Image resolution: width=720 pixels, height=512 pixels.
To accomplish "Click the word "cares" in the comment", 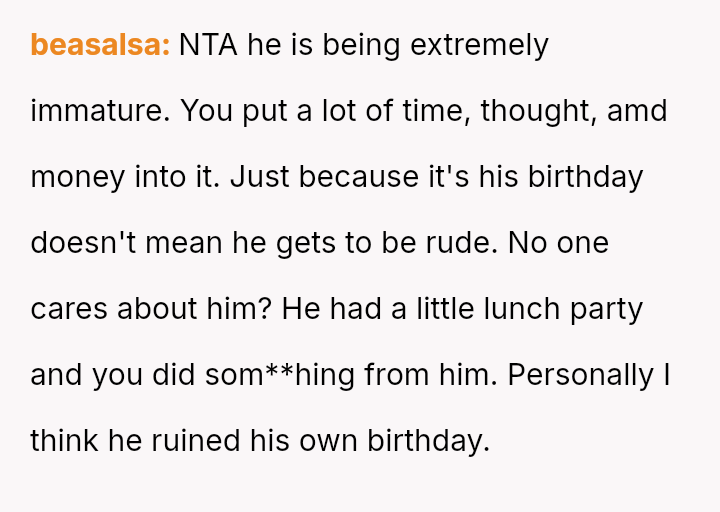I will click(x=69, y=309).
